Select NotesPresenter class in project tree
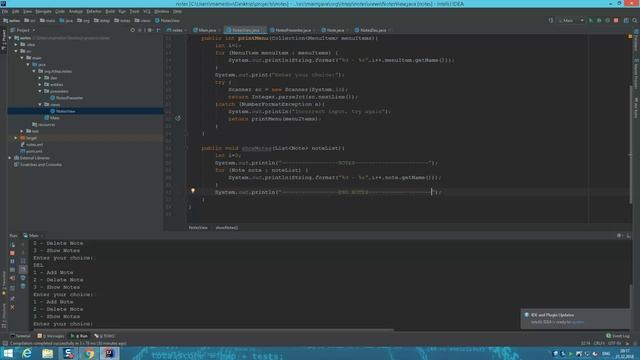This screenshot has width=640, height=360. pyautogui.click(x=67, y=98)
